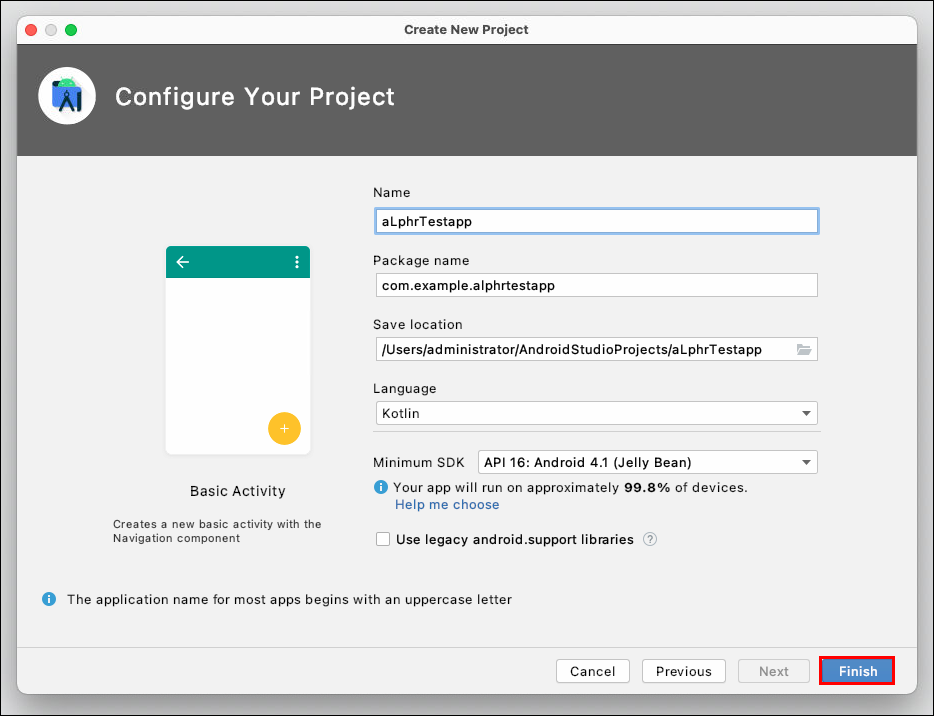The height and width of the screenshot is (716, 934).
Task: Click the Cancel button
Action: point(592,671)
